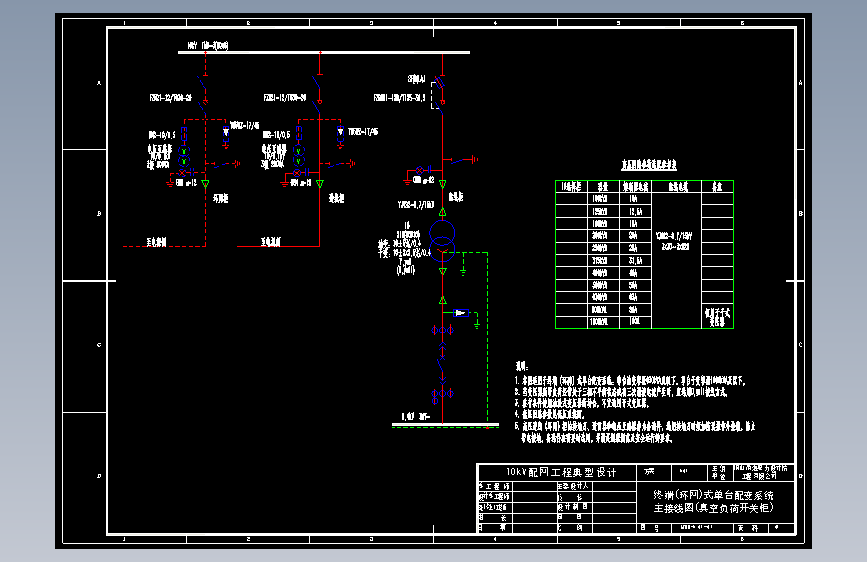Viewport: 867px width, 562px height.
Task: Select zone row letter B on the left border
Action: 99,214
